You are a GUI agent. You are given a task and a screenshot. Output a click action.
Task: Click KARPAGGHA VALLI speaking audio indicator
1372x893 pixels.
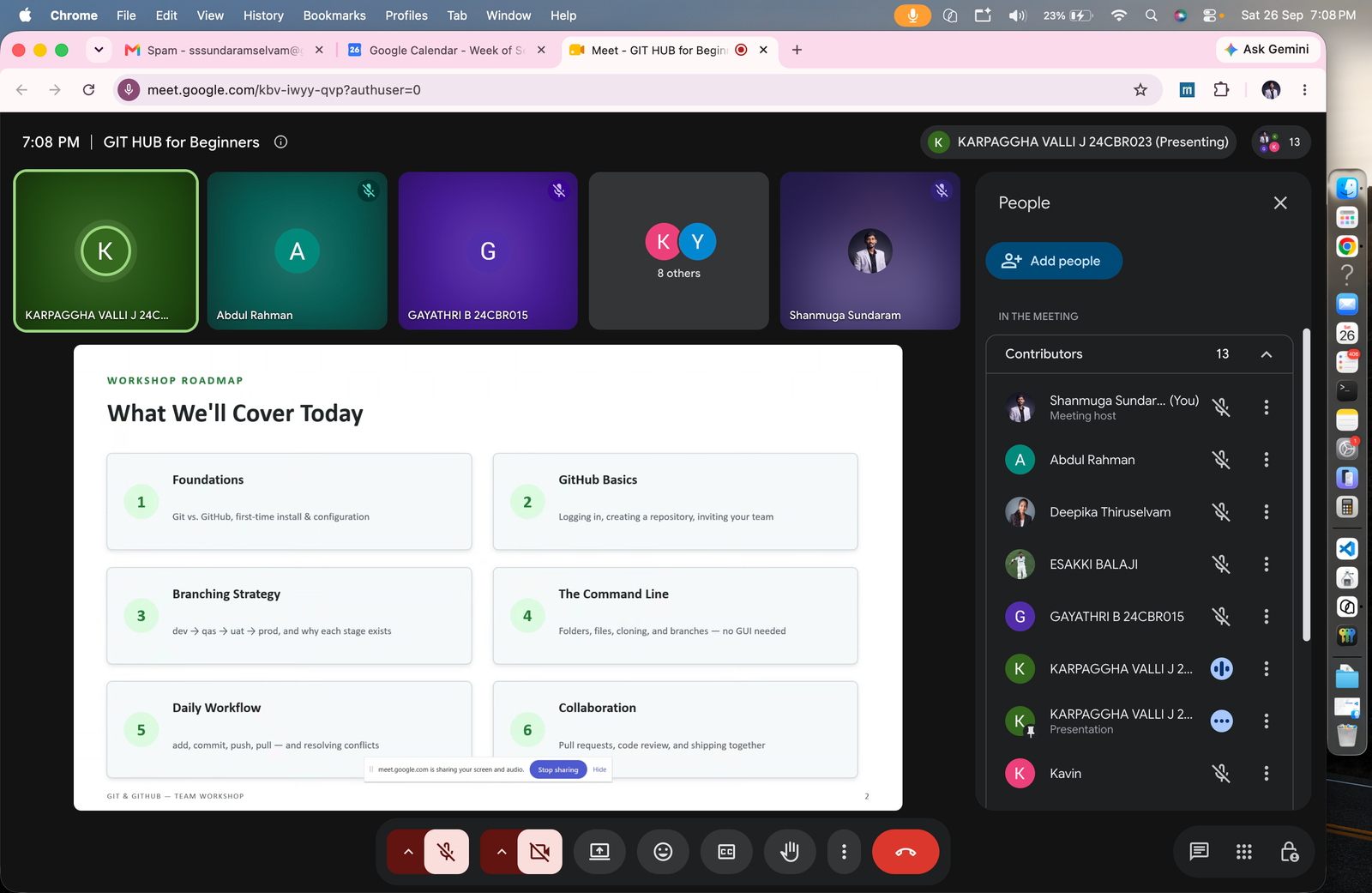point(1221,669)
